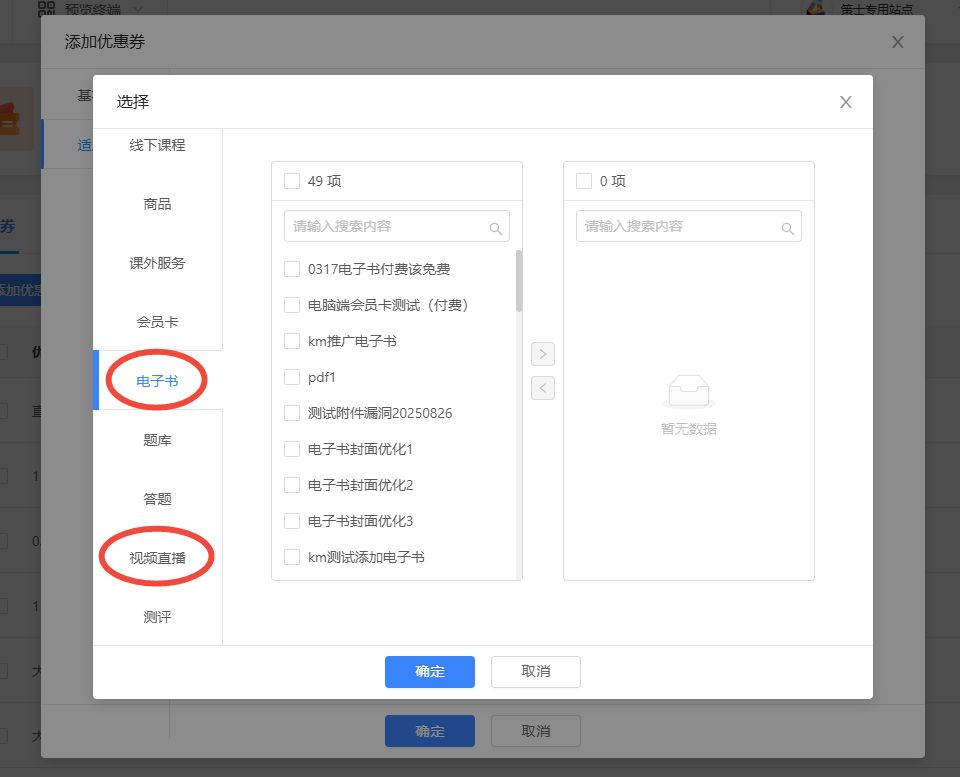Click the move-left arrow transfer button
Viewport: 960px width, 777px height.
[x=542, y=388]
